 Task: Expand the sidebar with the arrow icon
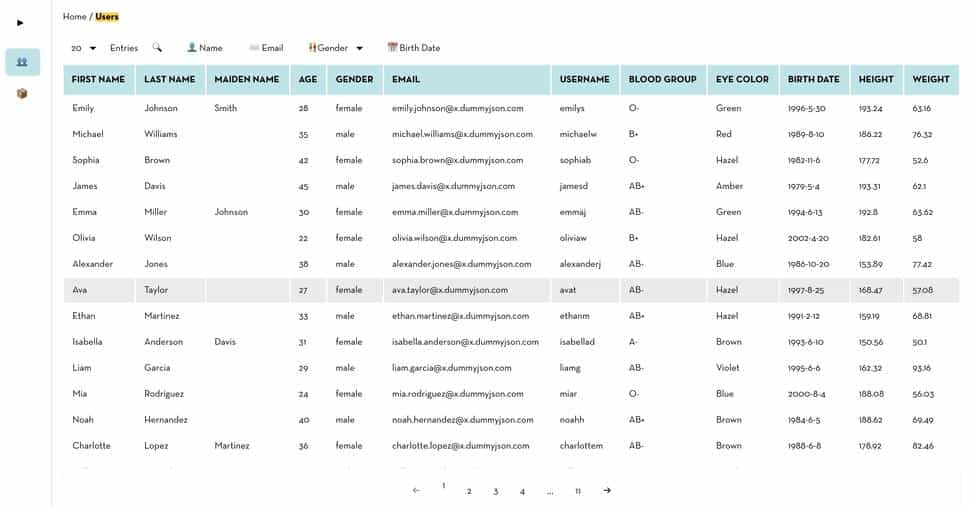[x=20, y=22]
